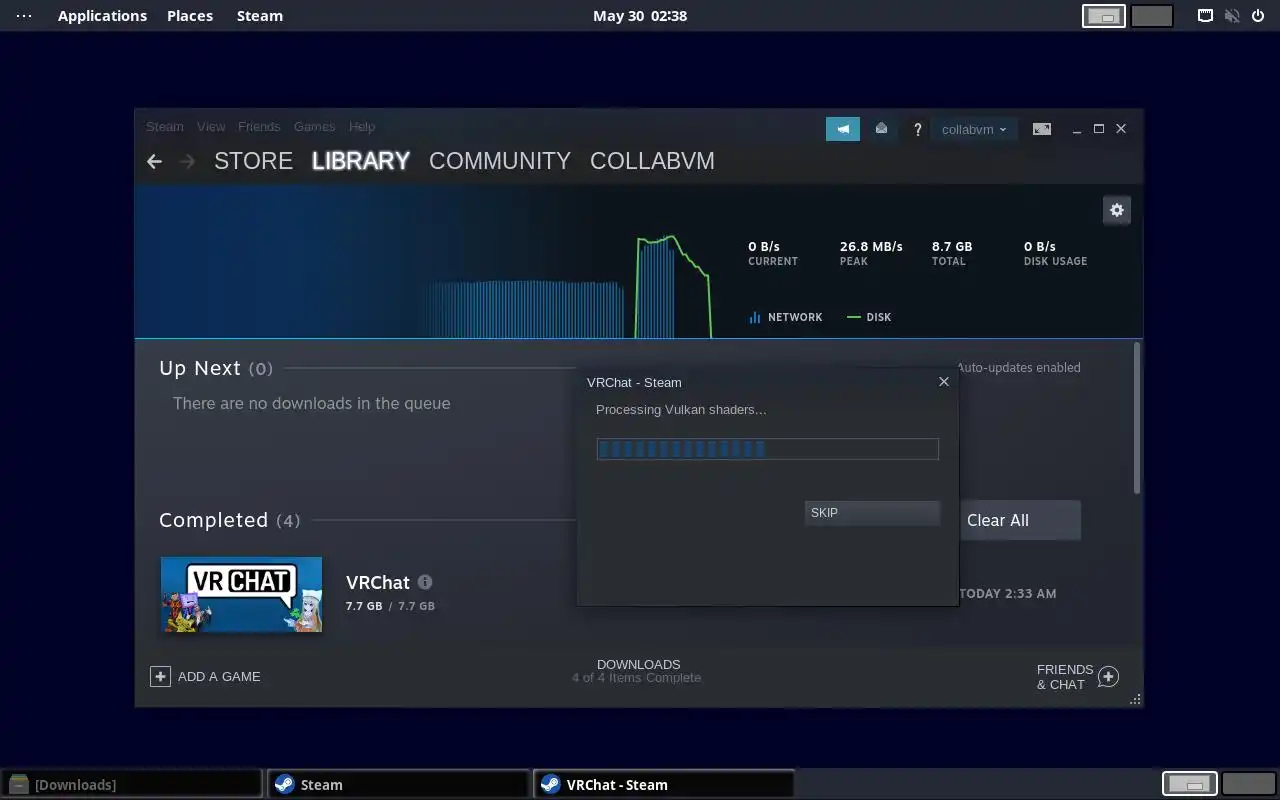Switch to first workspace in top bar

click(x=1104, y=16)
